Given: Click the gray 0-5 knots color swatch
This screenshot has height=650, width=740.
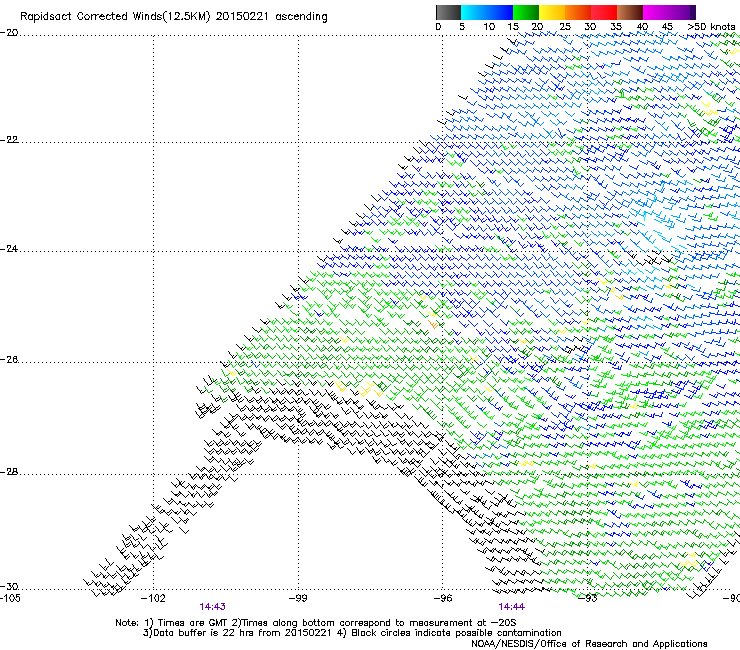Looking at the screenshot, I should click(x=448, y=12).
